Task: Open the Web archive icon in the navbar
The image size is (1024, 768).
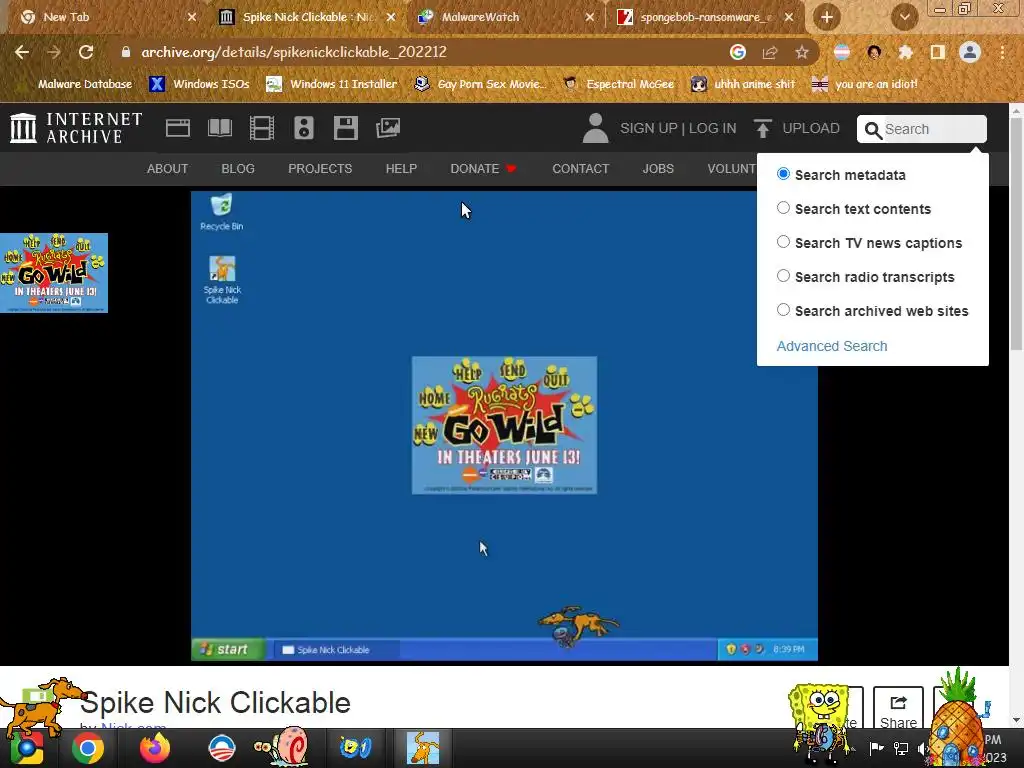Action: click(178, 128)
